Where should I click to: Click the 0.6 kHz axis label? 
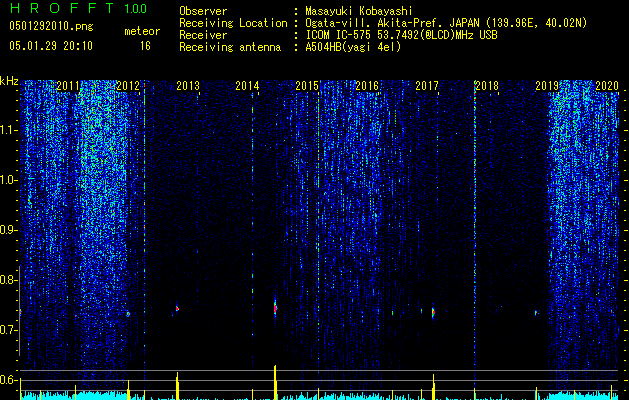(x=9, y=380)
